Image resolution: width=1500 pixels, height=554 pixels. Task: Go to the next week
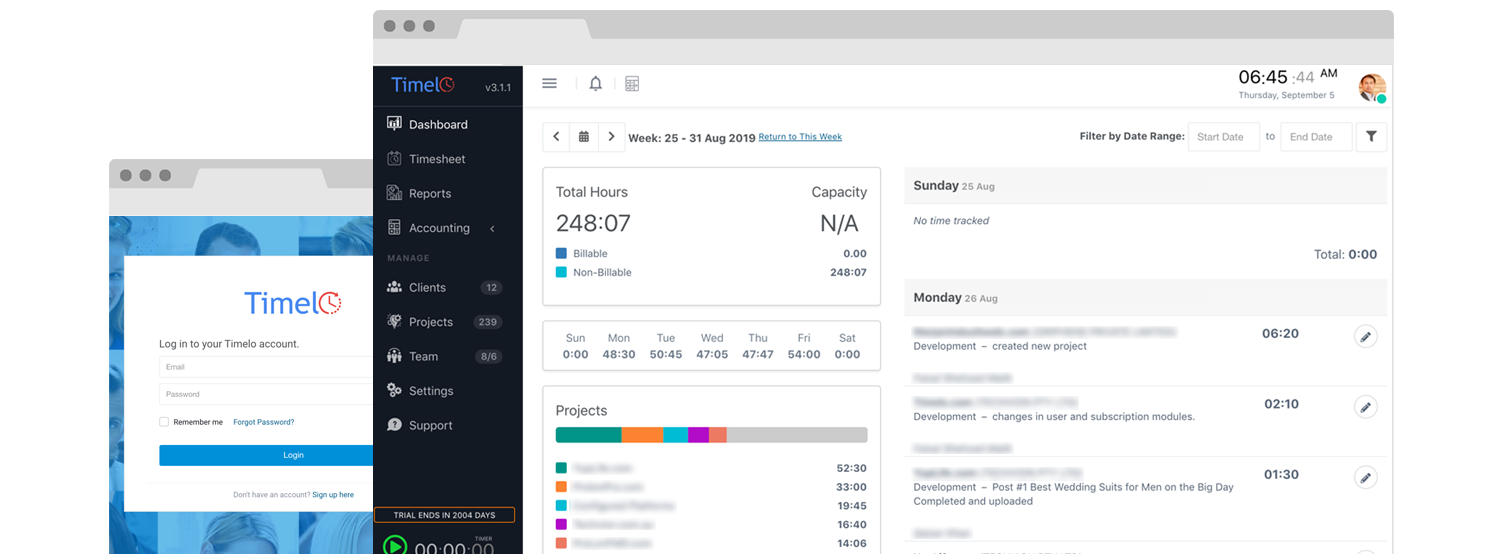[611, 137]
